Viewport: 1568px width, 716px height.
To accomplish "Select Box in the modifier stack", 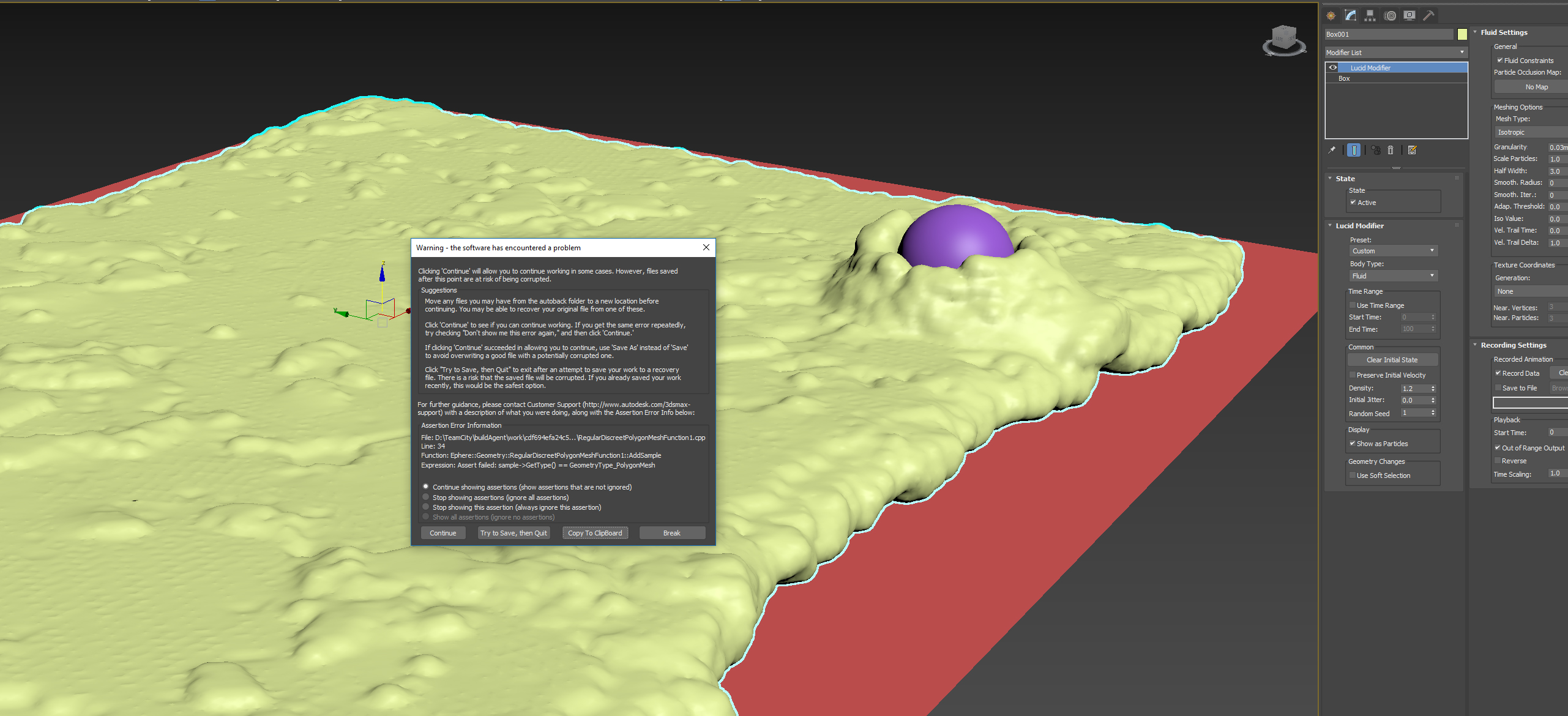I will coord(1344,79).
